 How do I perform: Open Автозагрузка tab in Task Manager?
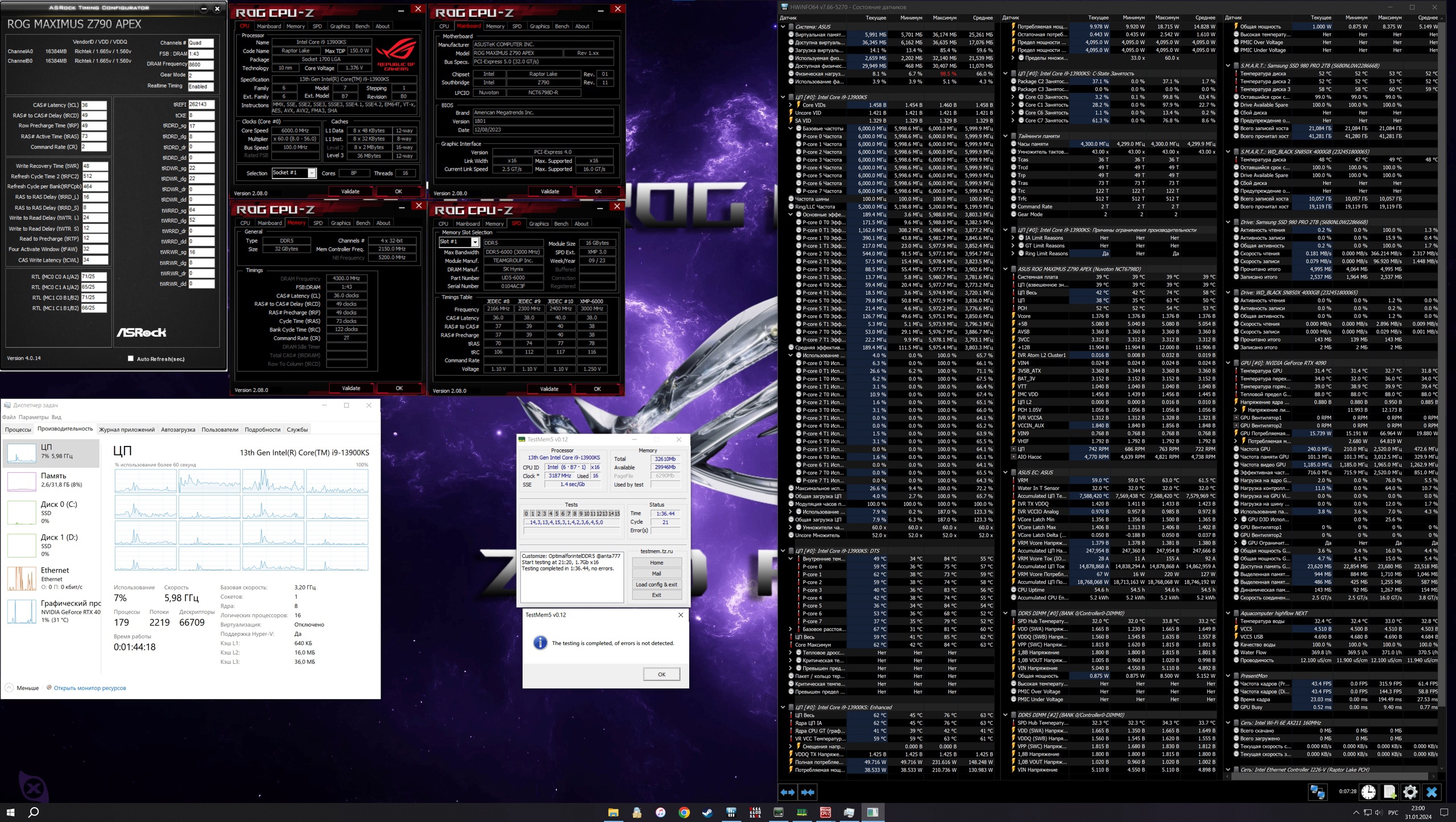(178, 429)
